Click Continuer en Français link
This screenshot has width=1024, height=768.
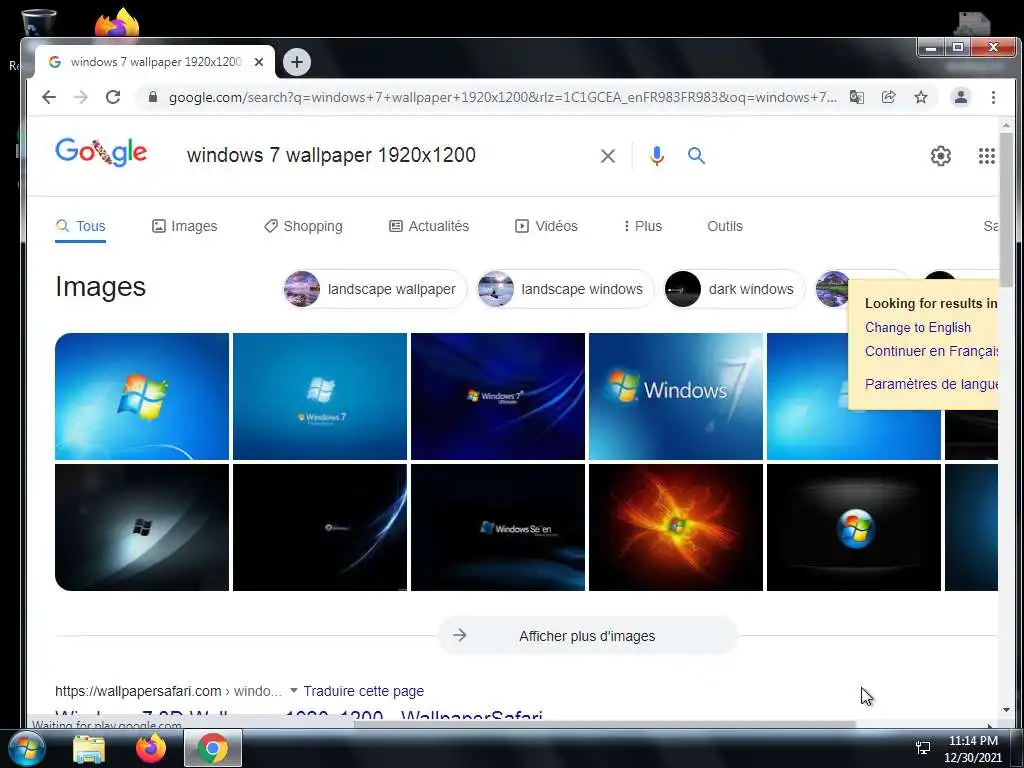(x=931, y=351)
